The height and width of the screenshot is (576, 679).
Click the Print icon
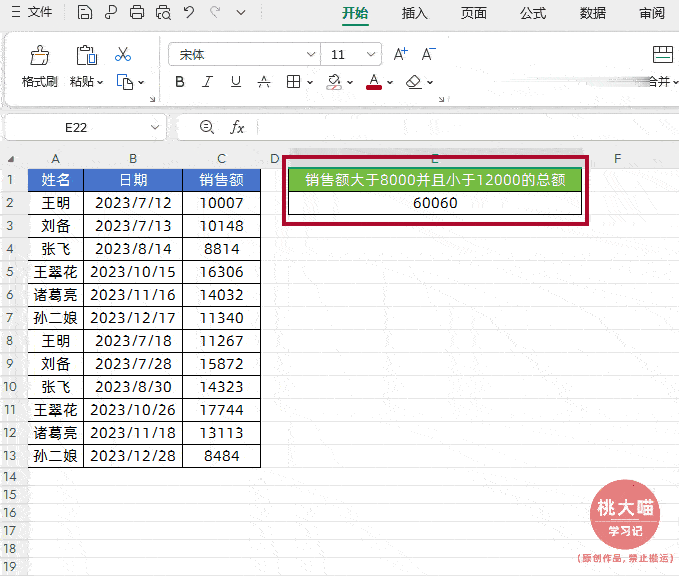click(x=137, y=12)
